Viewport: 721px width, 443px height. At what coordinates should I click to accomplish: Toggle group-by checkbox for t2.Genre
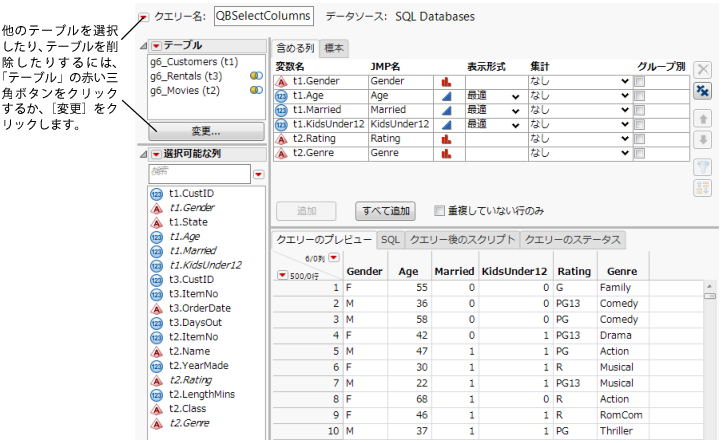coord(640,153)
